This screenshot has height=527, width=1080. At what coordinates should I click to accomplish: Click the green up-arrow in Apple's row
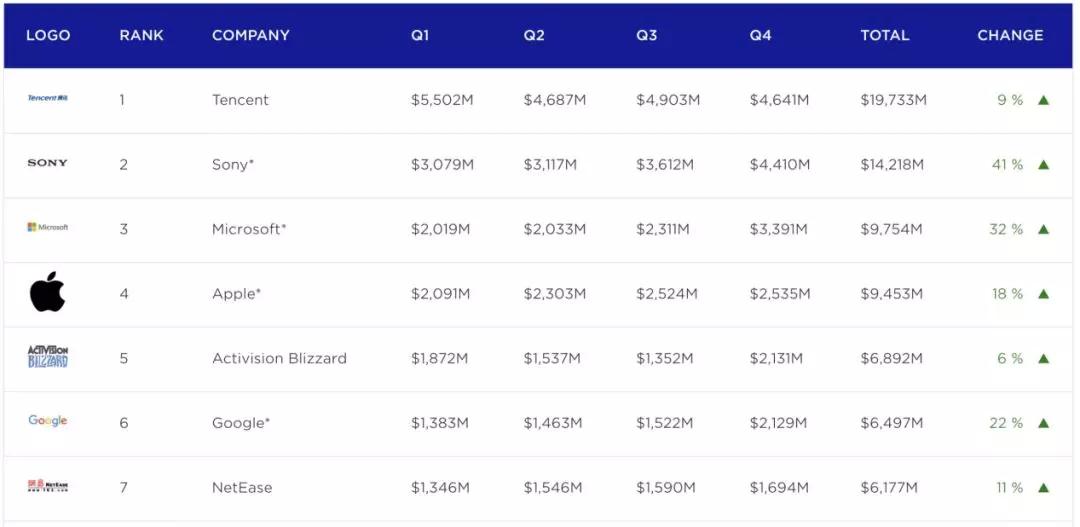pos(1043,294)
